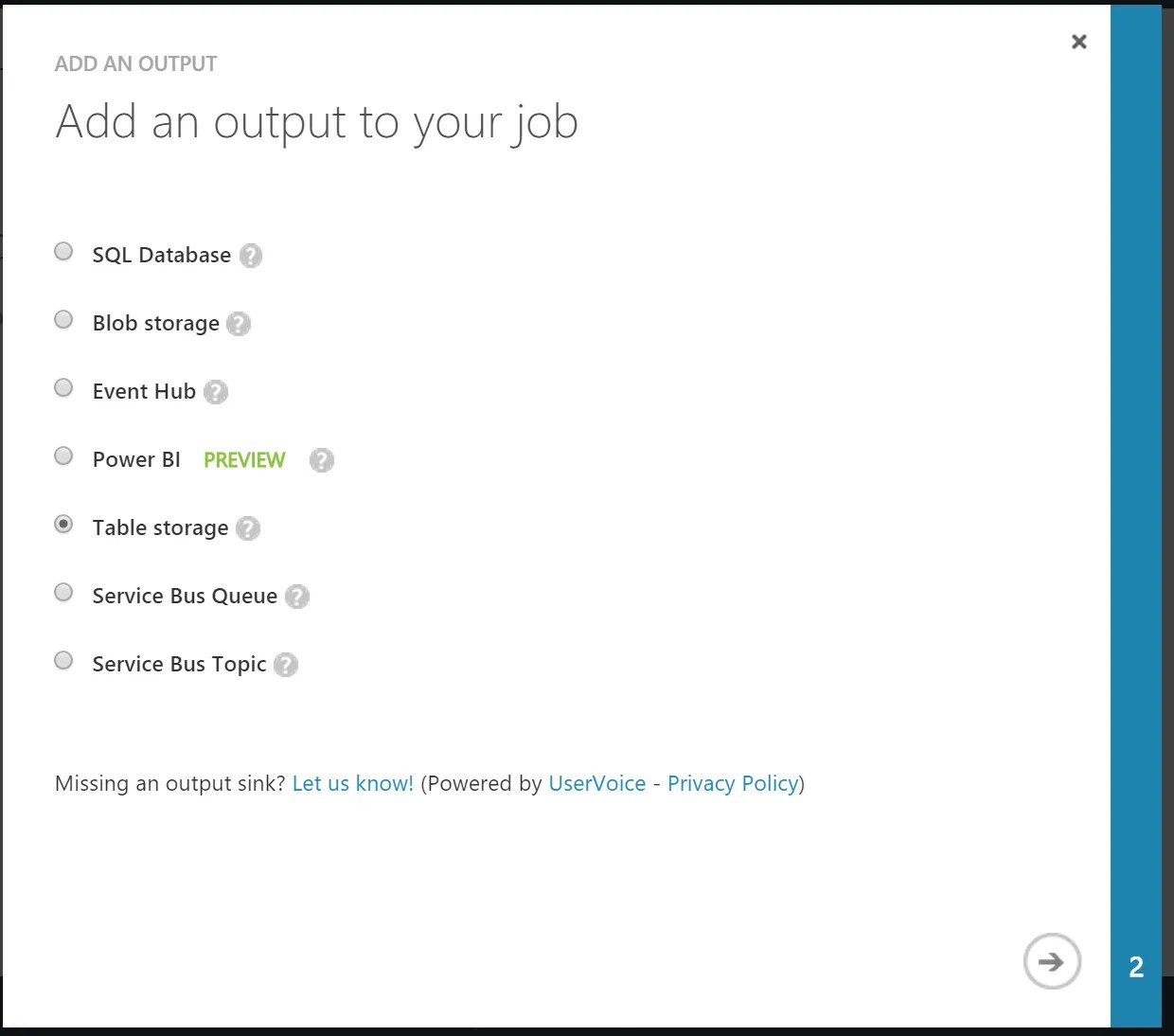The height and width of the screenshot is (1036, 1174).
Task: Select the SQL Database radio button
Action: (x=63, y=252)
